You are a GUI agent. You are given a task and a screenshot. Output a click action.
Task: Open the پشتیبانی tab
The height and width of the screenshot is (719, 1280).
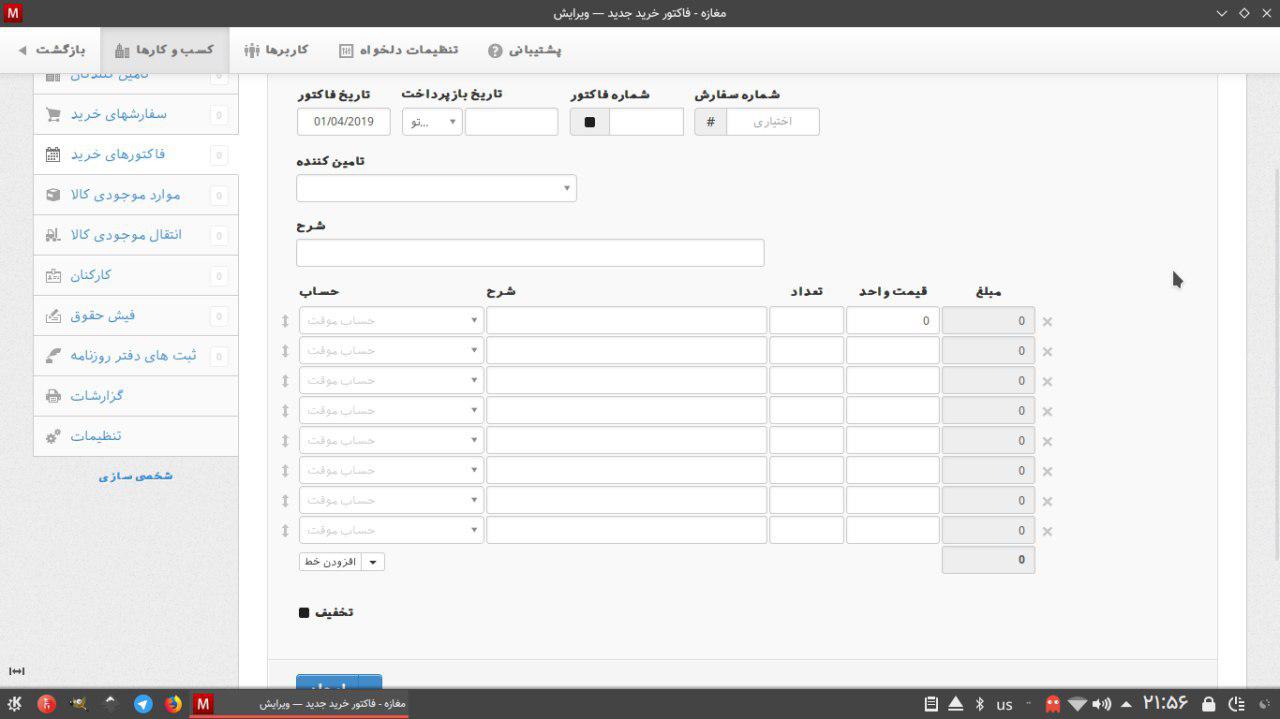(x=525, y=50)
